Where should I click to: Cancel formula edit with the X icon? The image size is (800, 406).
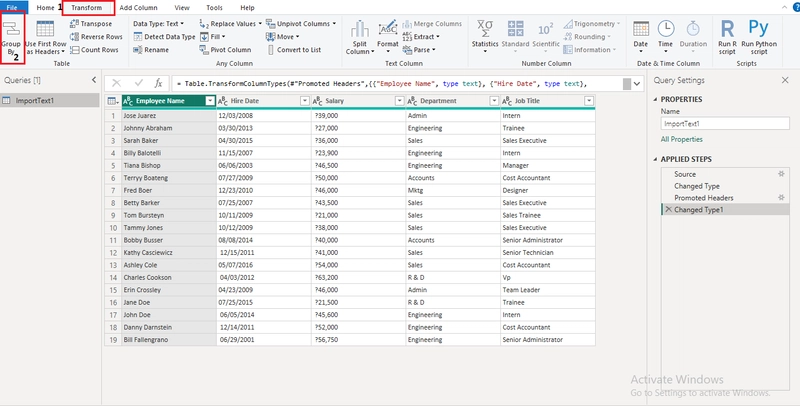[x=116, y=83]
